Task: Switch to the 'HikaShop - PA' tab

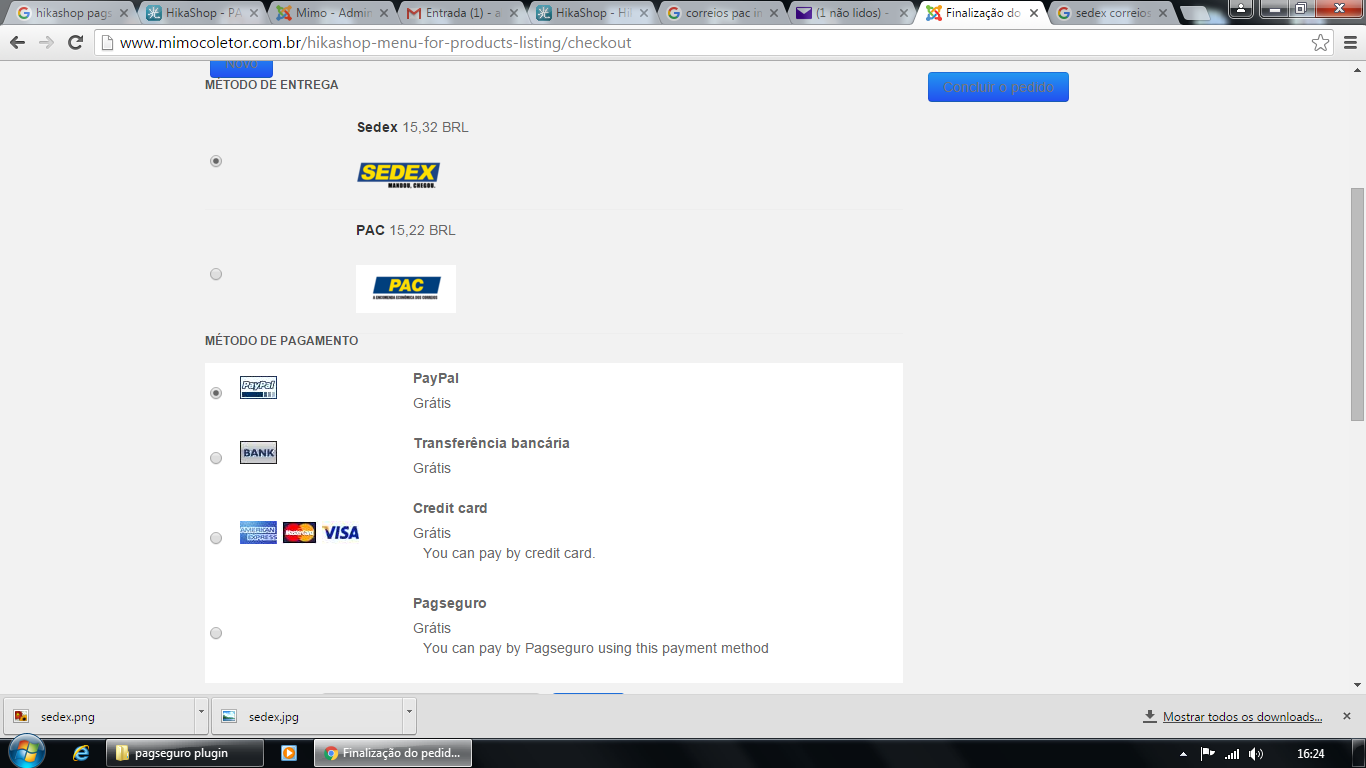Action: coord(202,14)
